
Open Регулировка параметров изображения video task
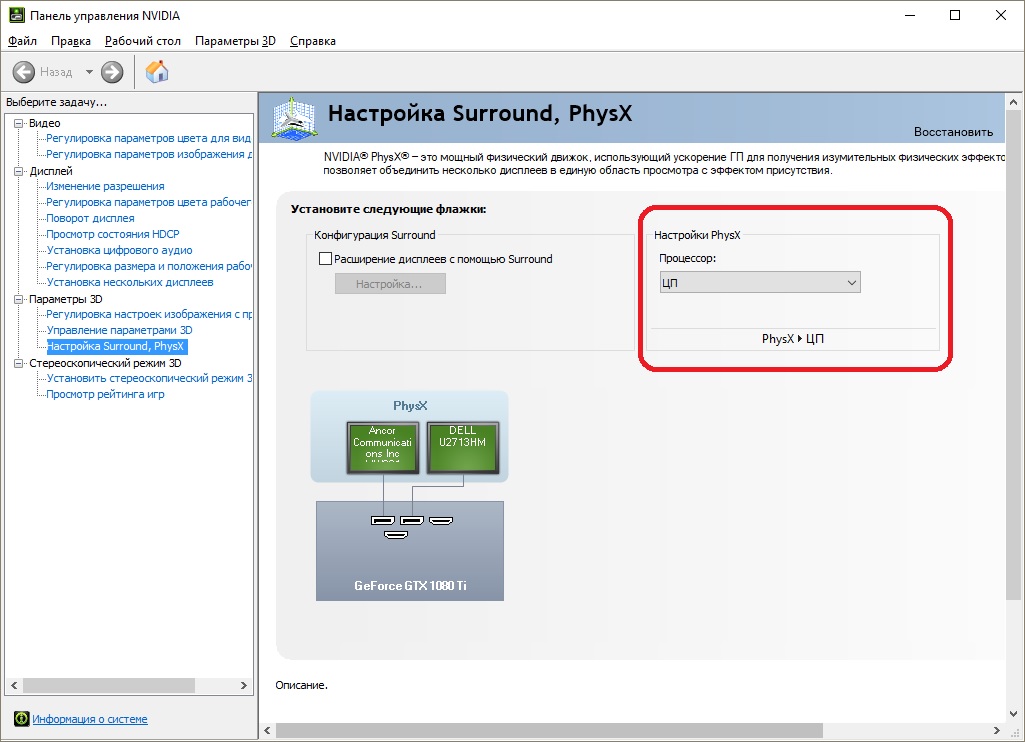pyautogui.click(x=148, y=154)
